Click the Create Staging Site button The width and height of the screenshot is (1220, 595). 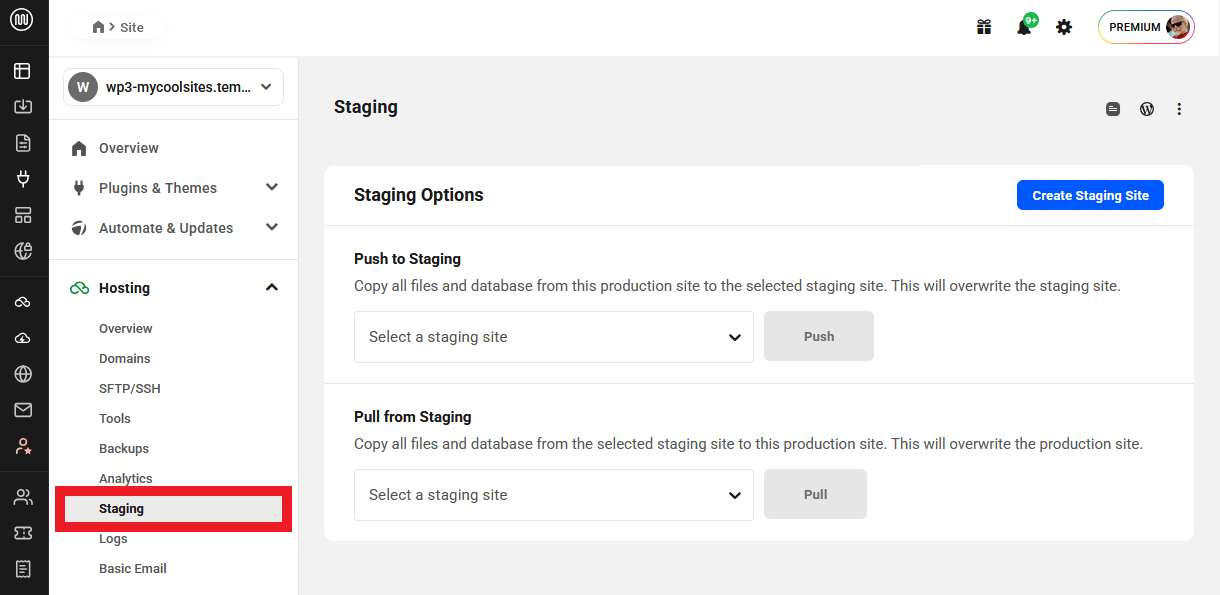pyautogui.click(x=1090, y=195)
